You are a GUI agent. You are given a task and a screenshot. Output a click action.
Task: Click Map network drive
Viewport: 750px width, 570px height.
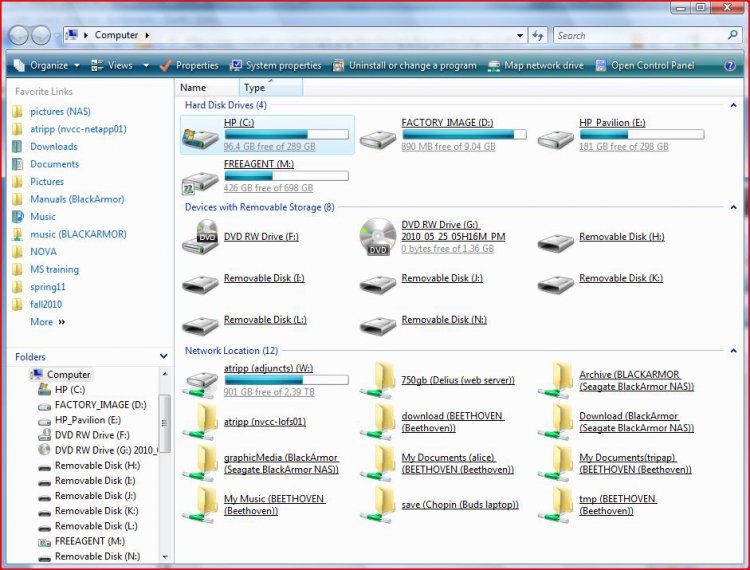click(x=536, y=66)
